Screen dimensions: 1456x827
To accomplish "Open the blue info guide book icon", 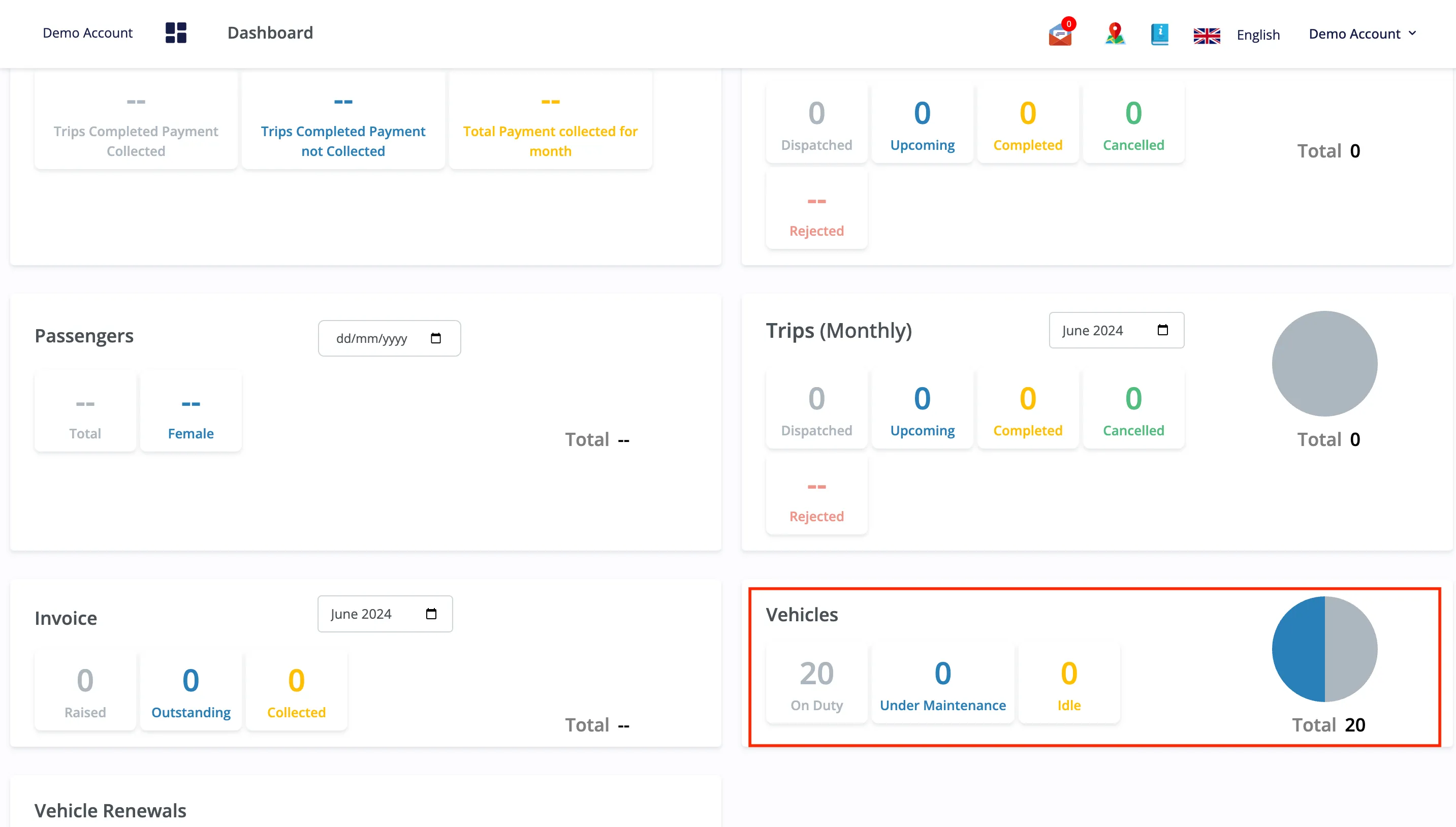I will point(1159,34).
